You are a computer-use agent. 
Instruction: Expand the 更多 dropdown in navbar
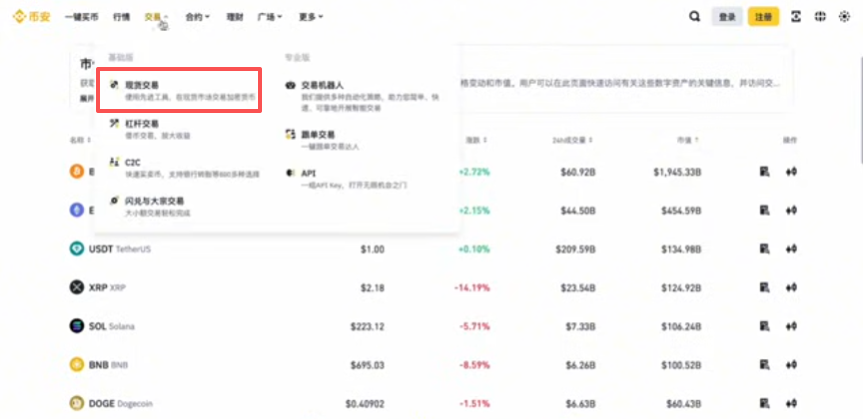point(311,17)
